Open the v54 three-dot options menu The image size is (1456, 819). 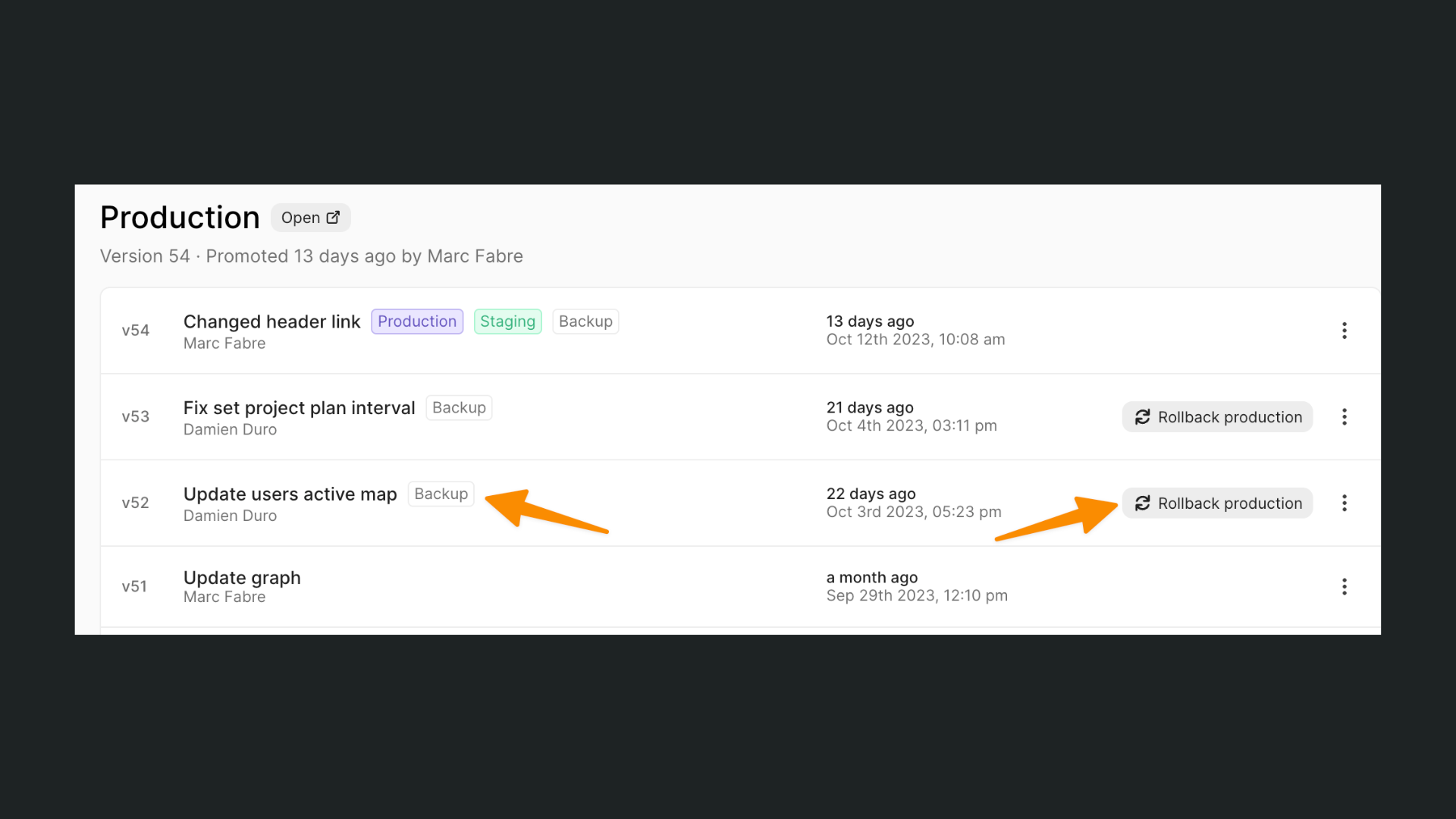(1344, 331)
